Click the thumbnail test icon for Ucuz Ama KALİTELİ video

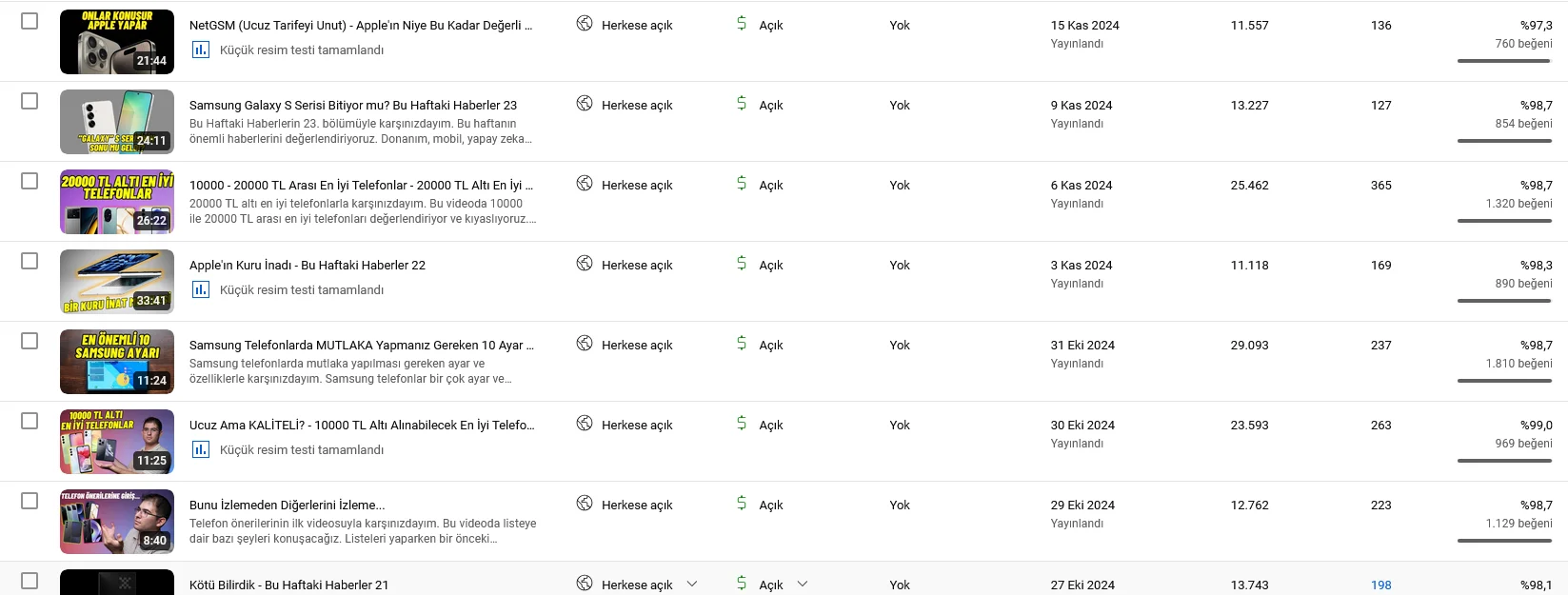(x=200, y=450)
